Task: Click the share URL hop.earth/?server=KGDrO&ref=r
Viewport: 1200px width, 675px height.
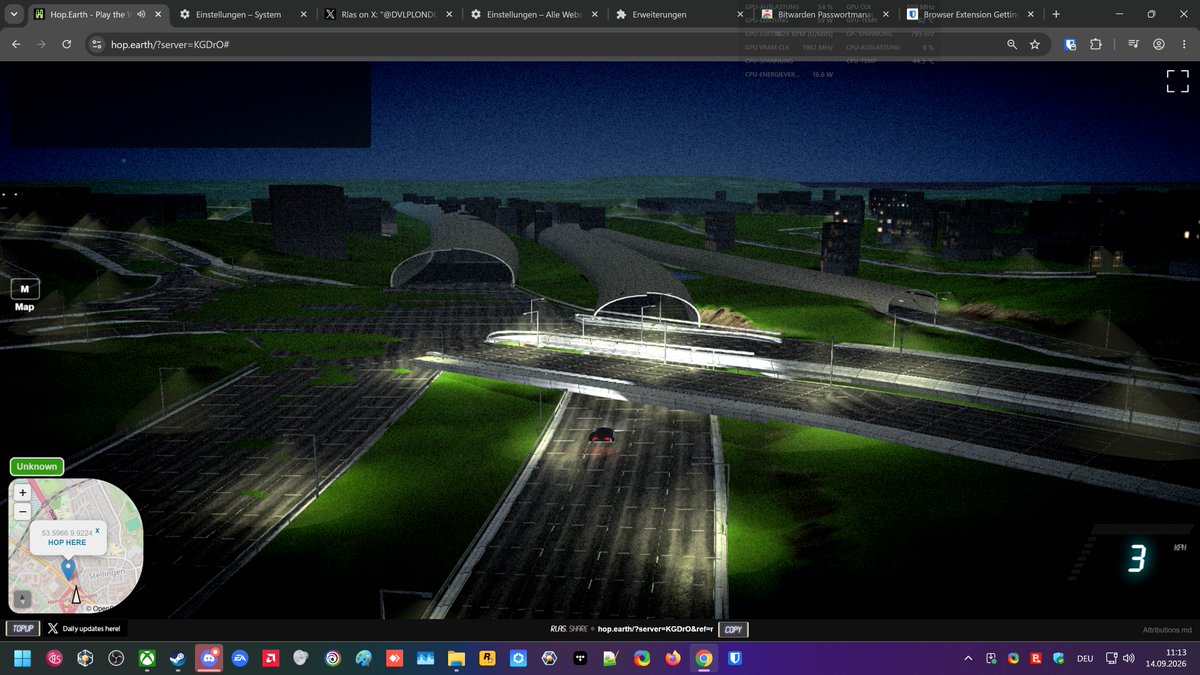Action: pos(655,630)
